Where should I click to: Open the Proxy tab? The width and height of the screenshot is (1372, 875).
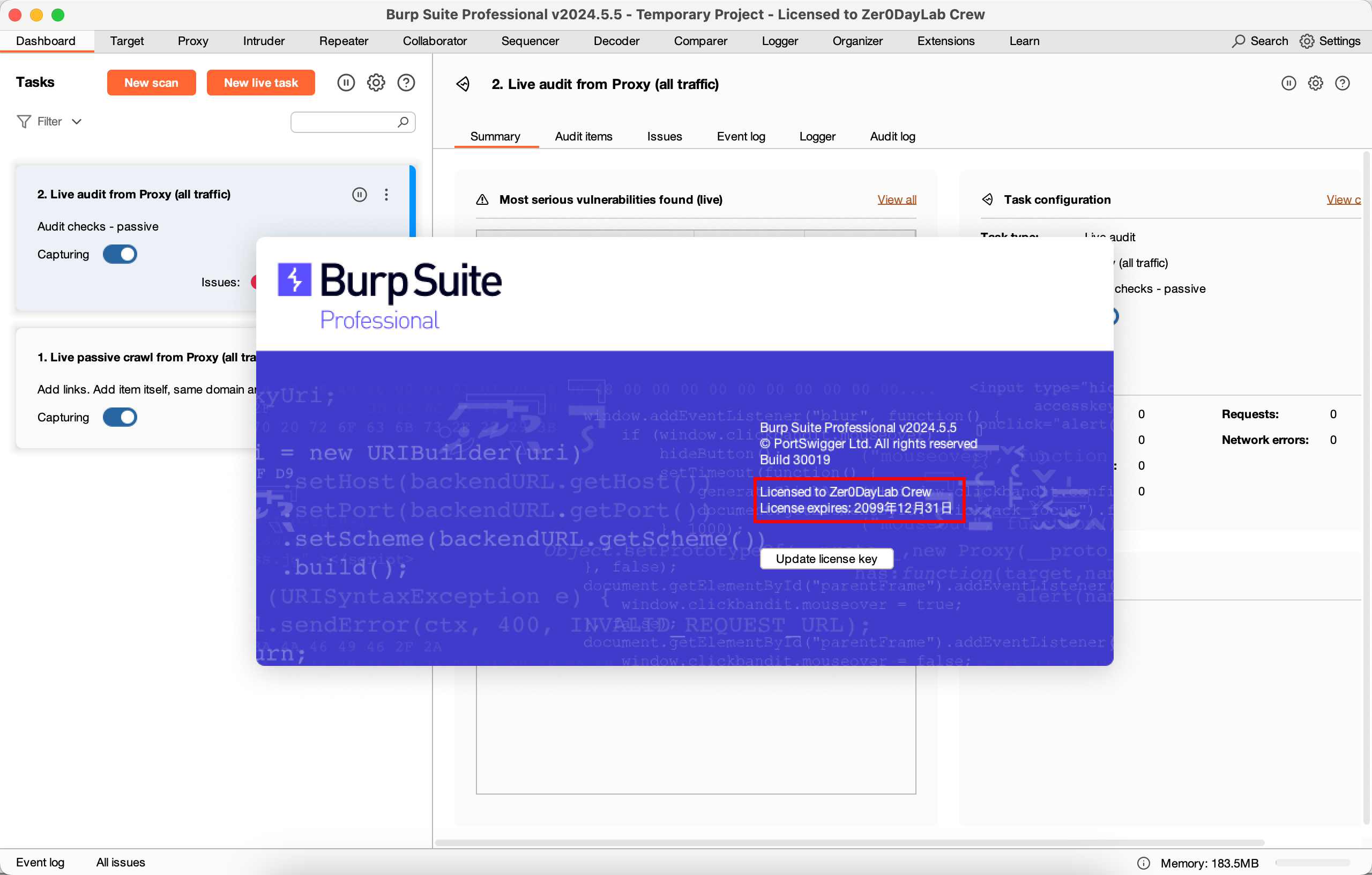pyautogui.click(x=192, y=41)
